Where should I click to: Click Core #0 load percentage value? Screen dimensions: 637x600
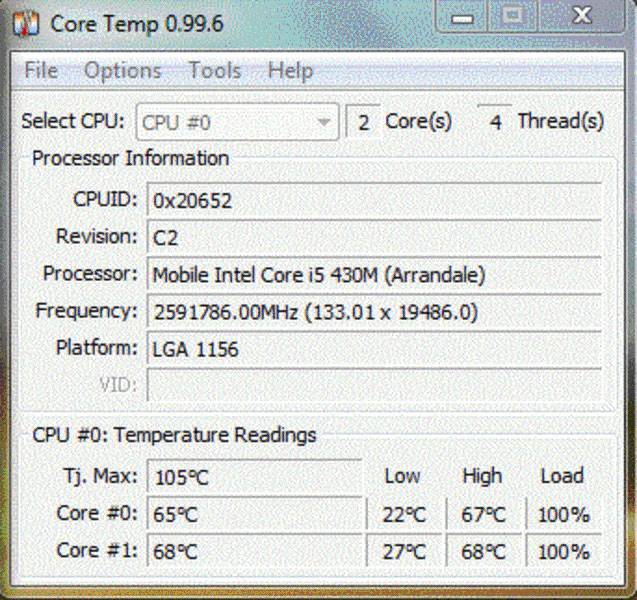tap(563, 515)
